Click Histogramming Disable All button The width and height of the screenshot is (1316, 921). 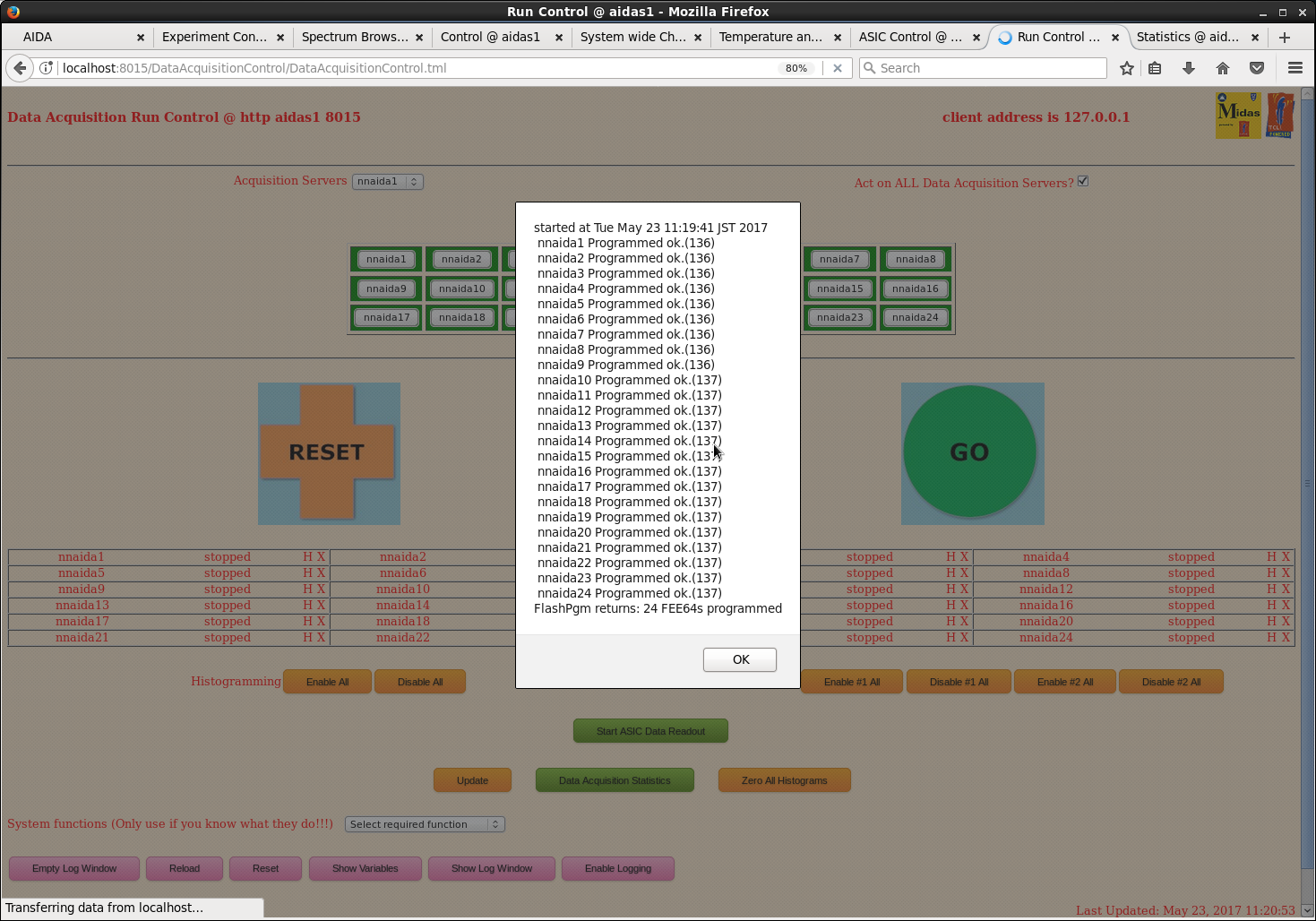point(420,682)
